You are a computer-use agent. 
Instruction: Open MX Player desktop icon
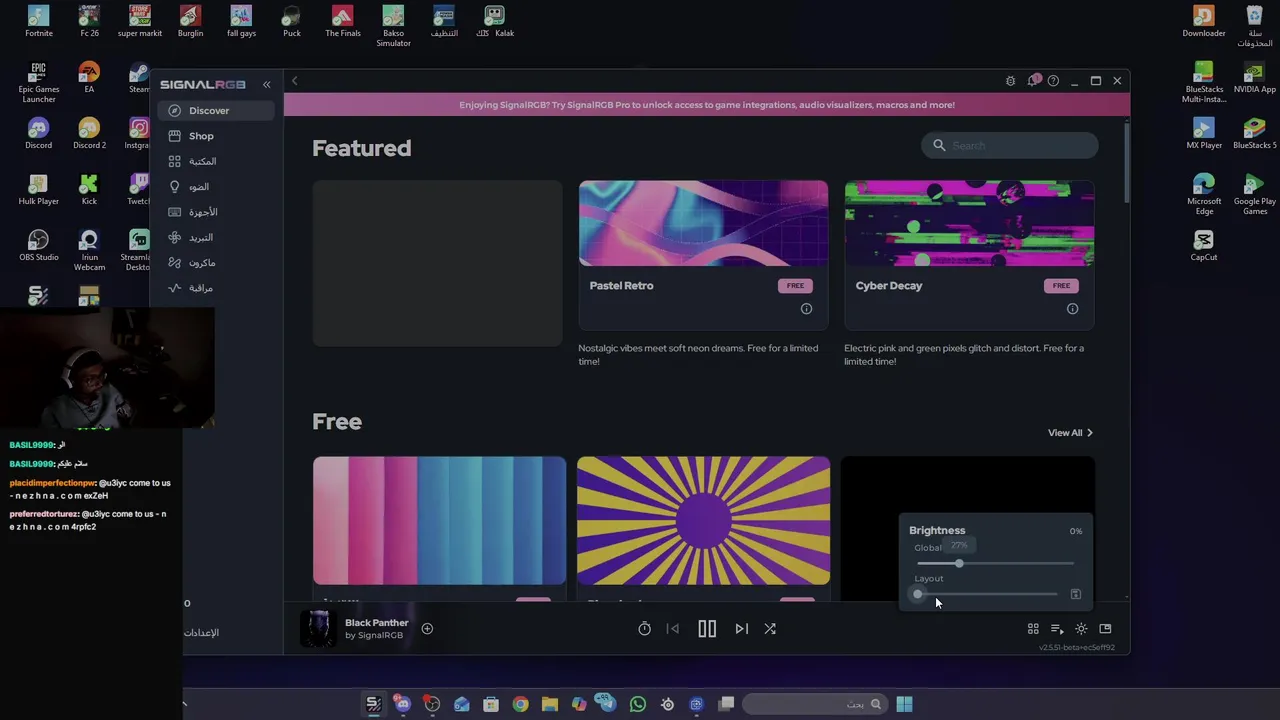(x=1204, y=134)
